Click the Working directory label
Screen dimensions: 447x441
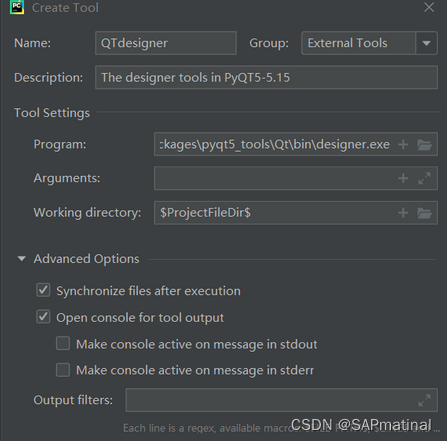87,213
